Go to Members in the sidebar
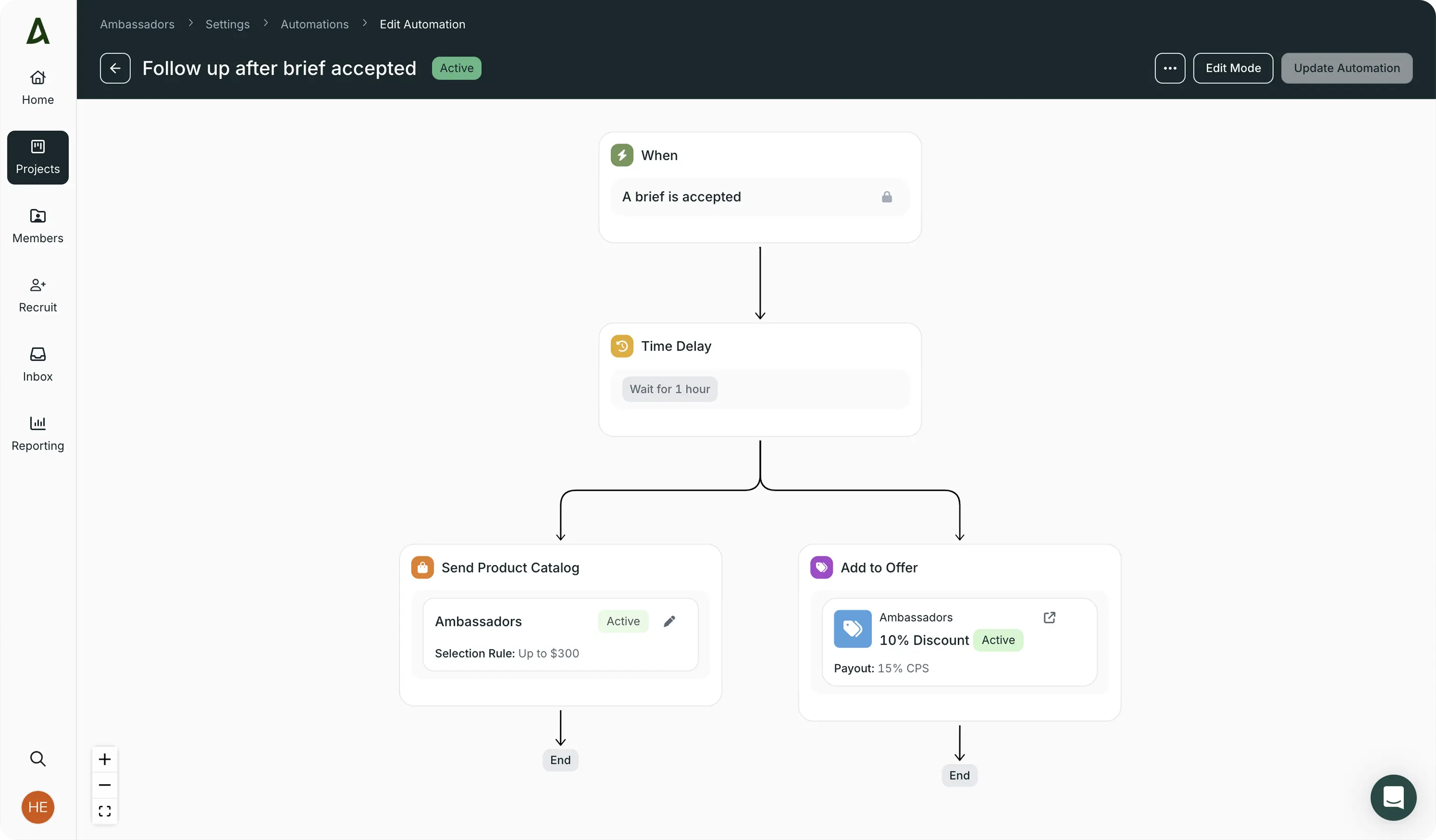This screenshot has width=1436, height=840. [x=38, y=226]
